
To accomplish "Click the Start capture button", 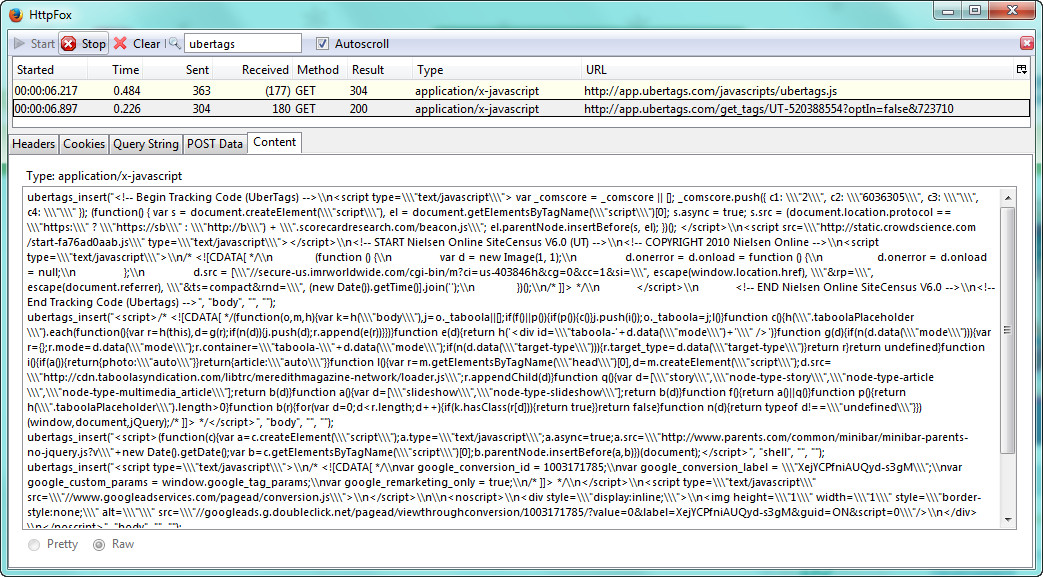I will click(x=34, y=44).
